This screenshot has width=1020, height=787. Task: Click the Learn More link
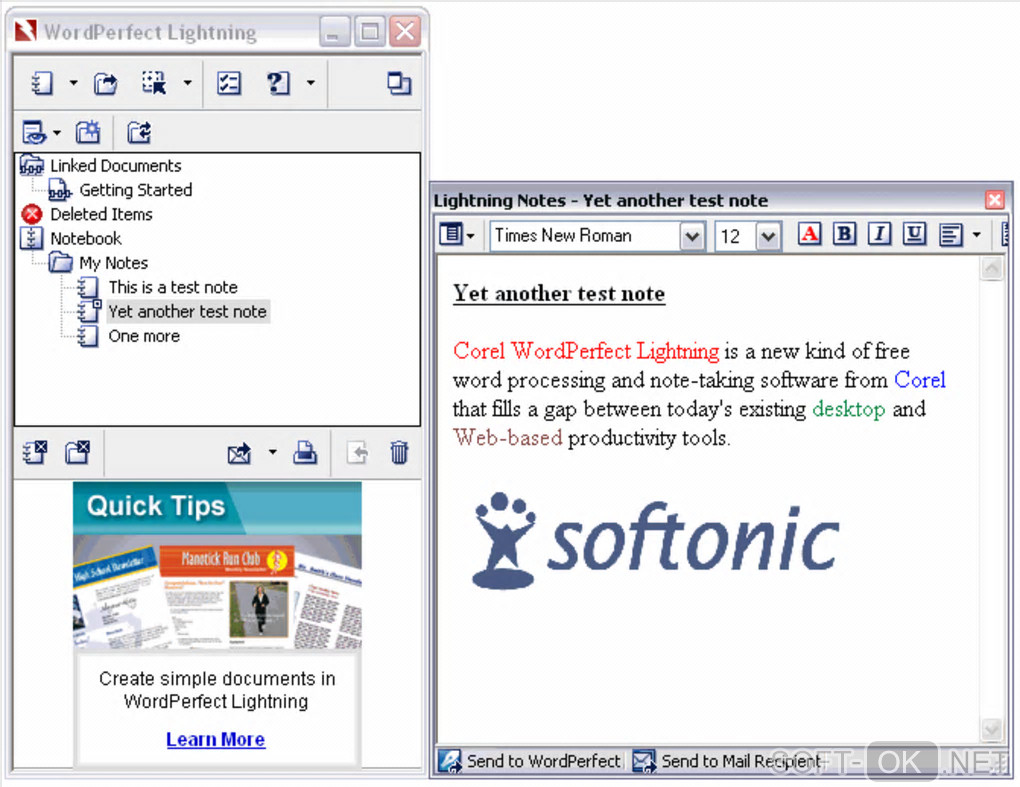[215, 740]
